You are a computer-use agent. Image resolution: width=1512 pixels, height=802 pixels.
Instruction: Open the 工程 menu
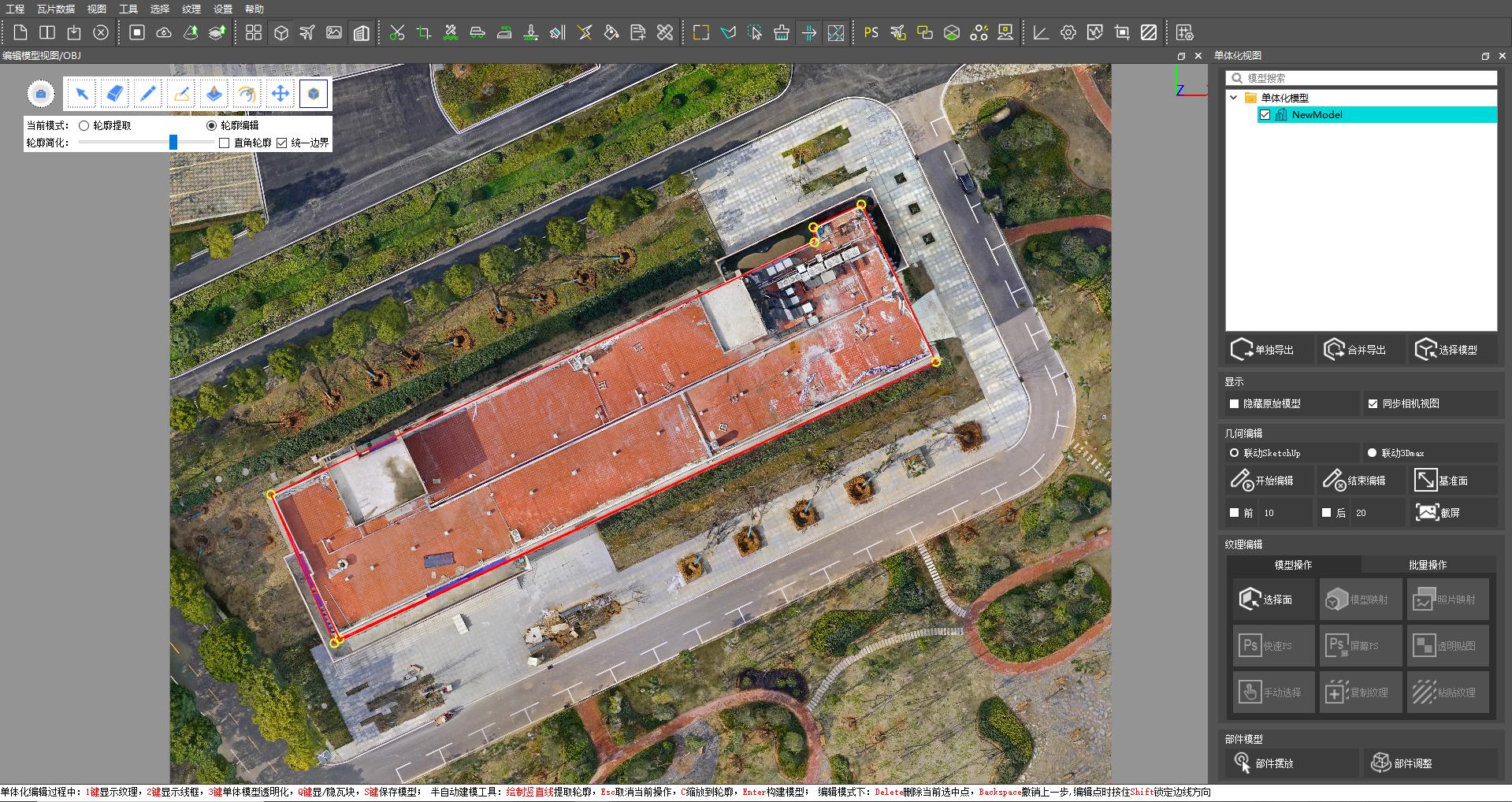coord(15,9)
